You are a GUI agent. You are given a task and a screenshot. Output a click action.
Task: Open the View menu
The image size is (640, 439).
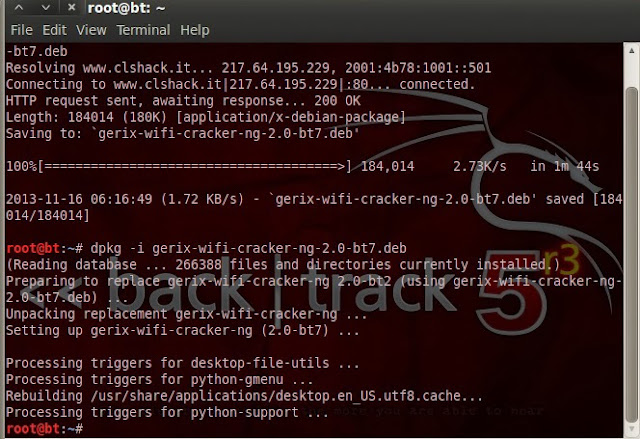click(x=91, y=30)
